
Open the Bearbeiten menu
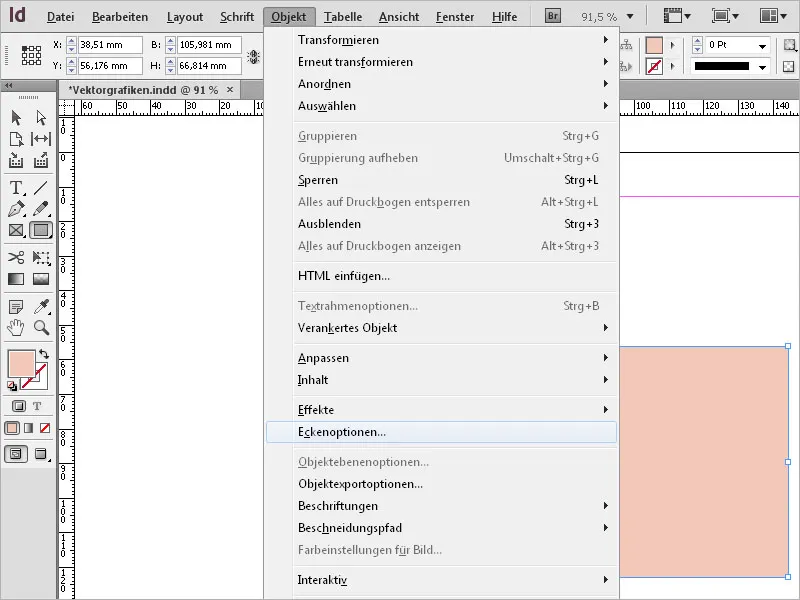click(120, 17)
